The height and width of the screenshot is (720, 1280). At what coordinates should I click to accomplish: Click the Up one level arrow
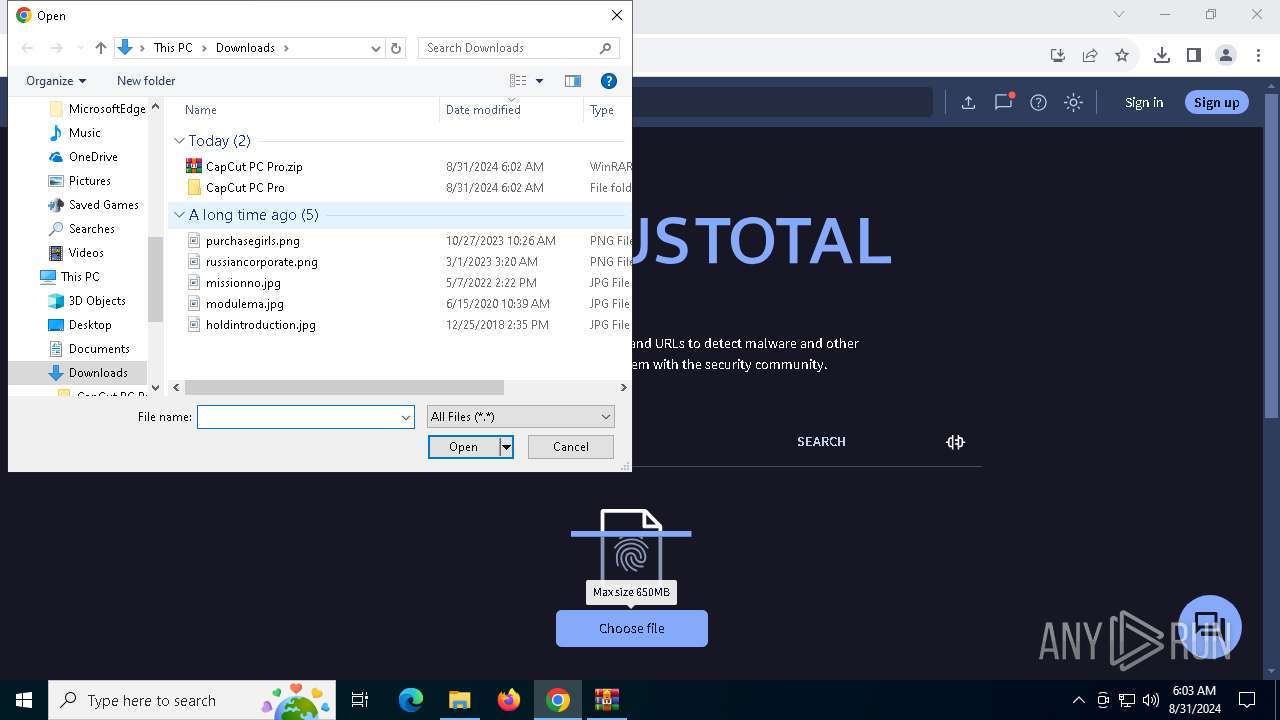100,48
